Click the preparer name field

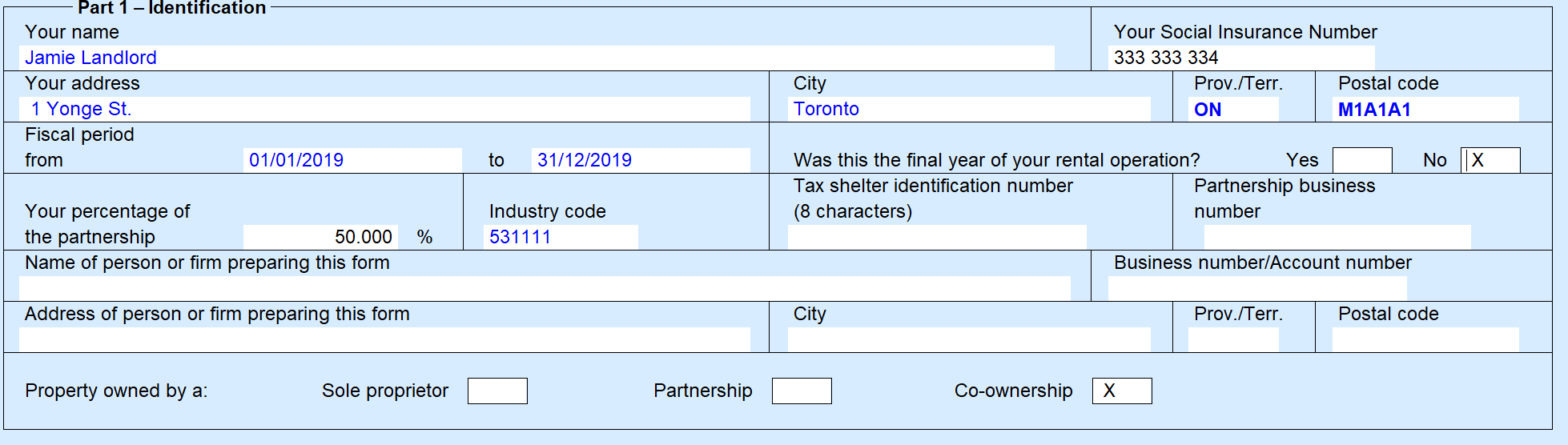click(x=545, y=288)
